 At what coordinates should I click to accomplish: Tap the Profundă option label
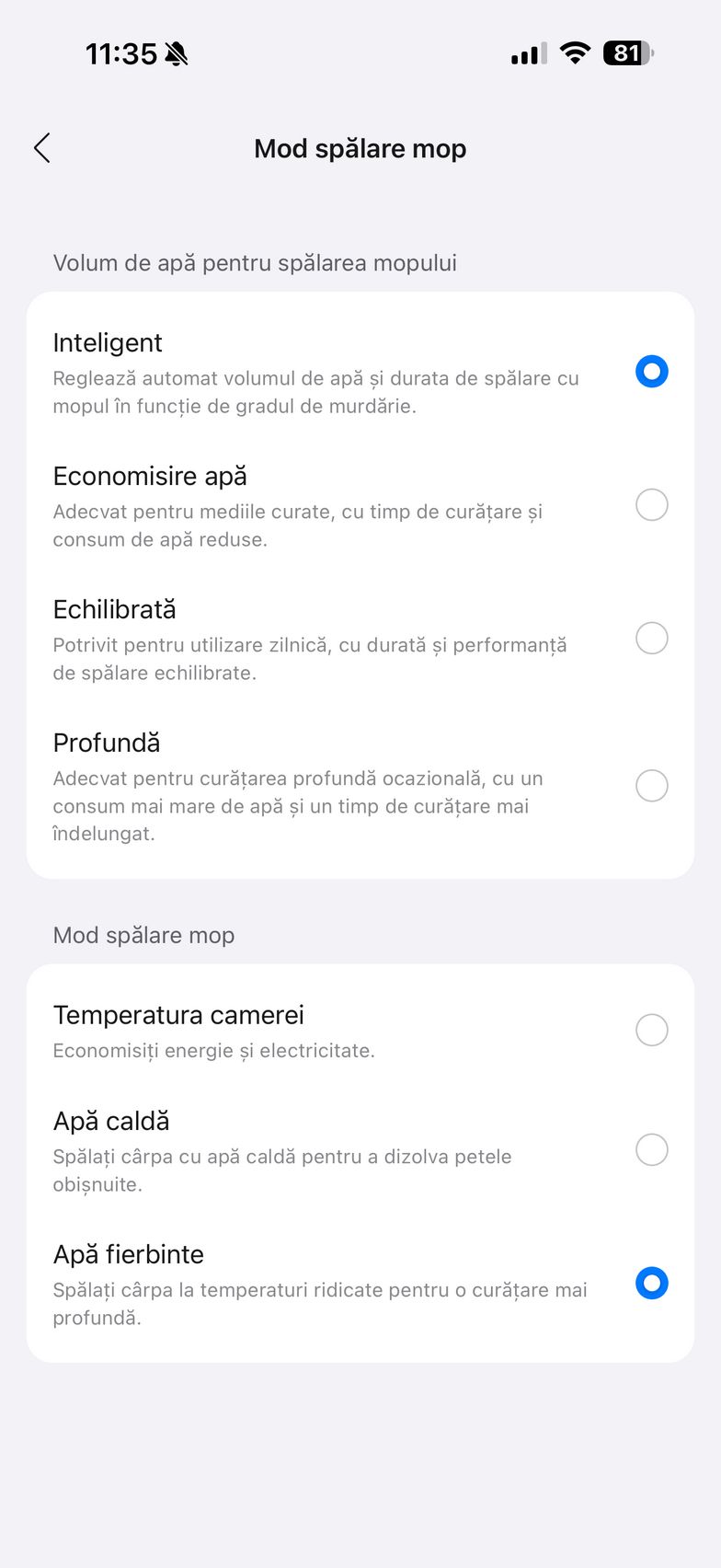(107, 743)
